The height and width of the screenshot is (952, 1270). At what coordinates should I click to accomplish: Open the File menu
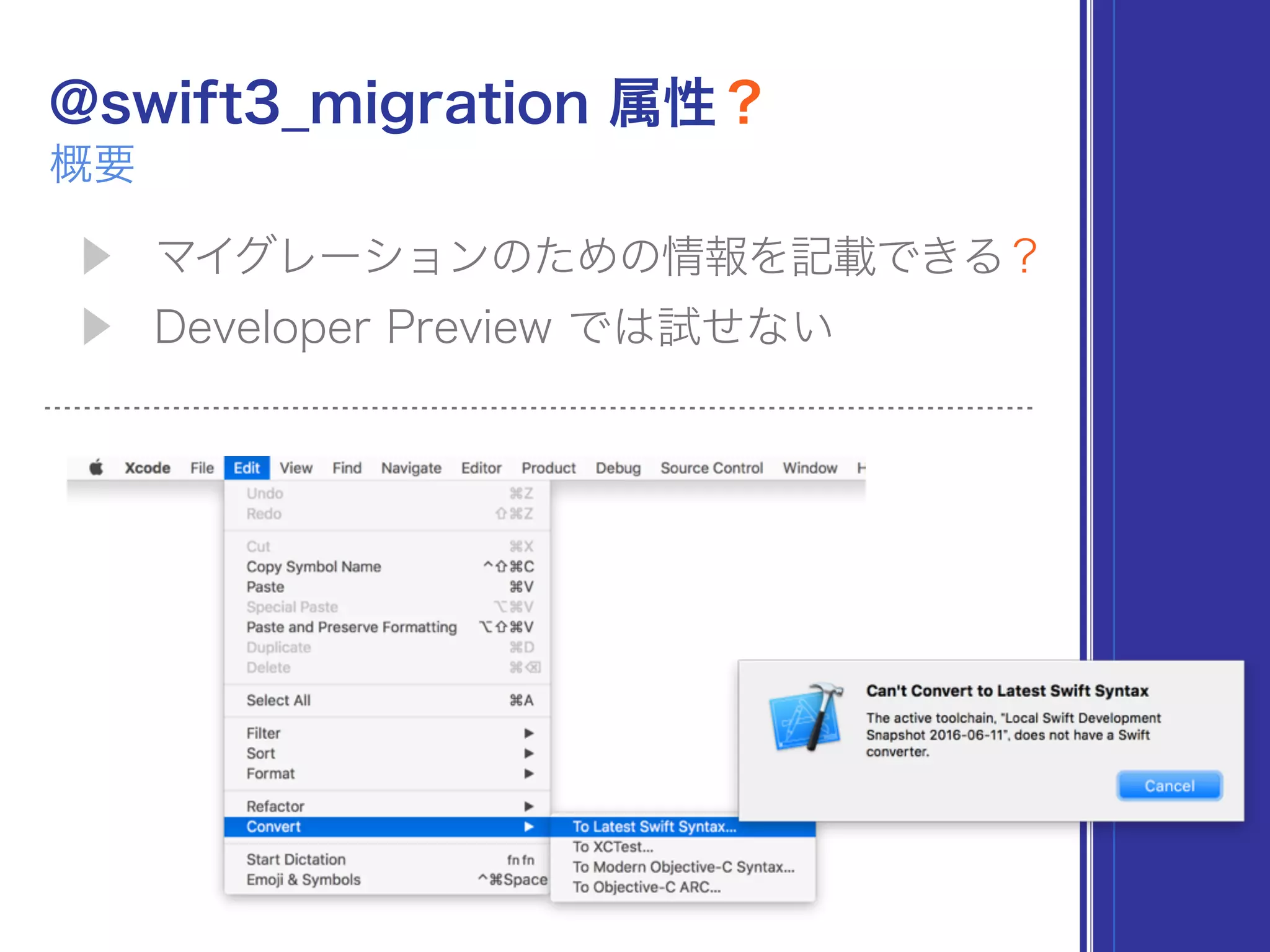[x=202, y=468]
